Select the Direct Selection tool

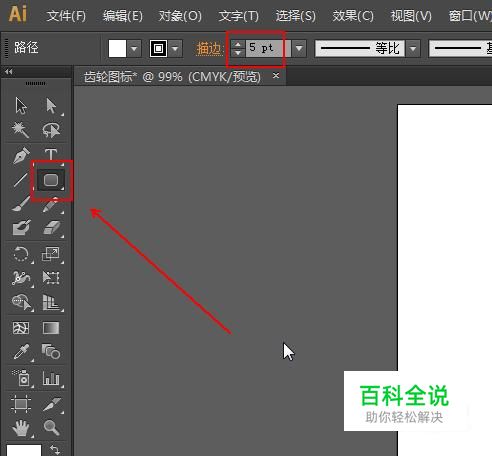coord(51,106)
